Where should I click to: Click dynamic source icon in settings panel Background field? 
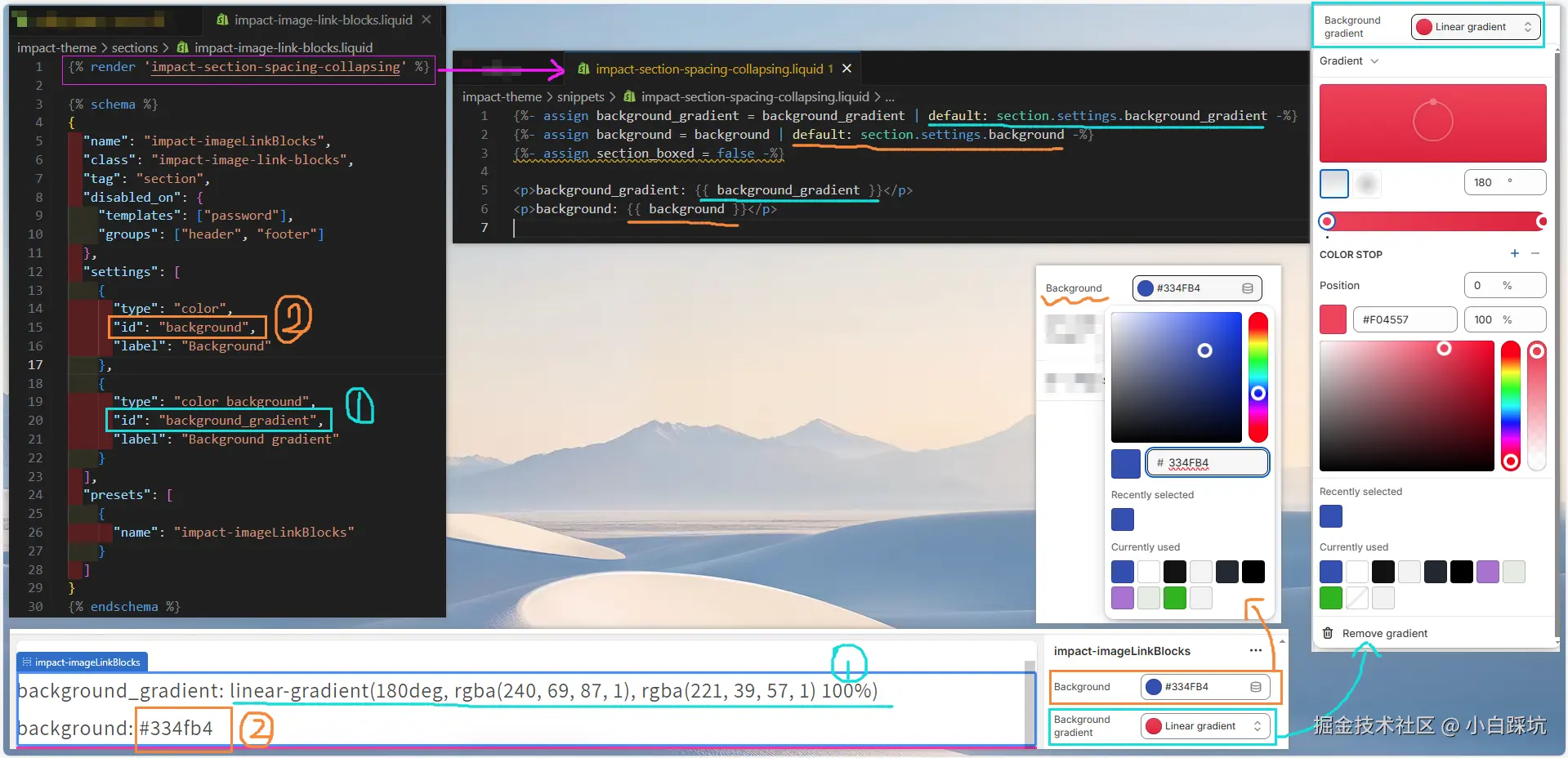[1256, 687]
